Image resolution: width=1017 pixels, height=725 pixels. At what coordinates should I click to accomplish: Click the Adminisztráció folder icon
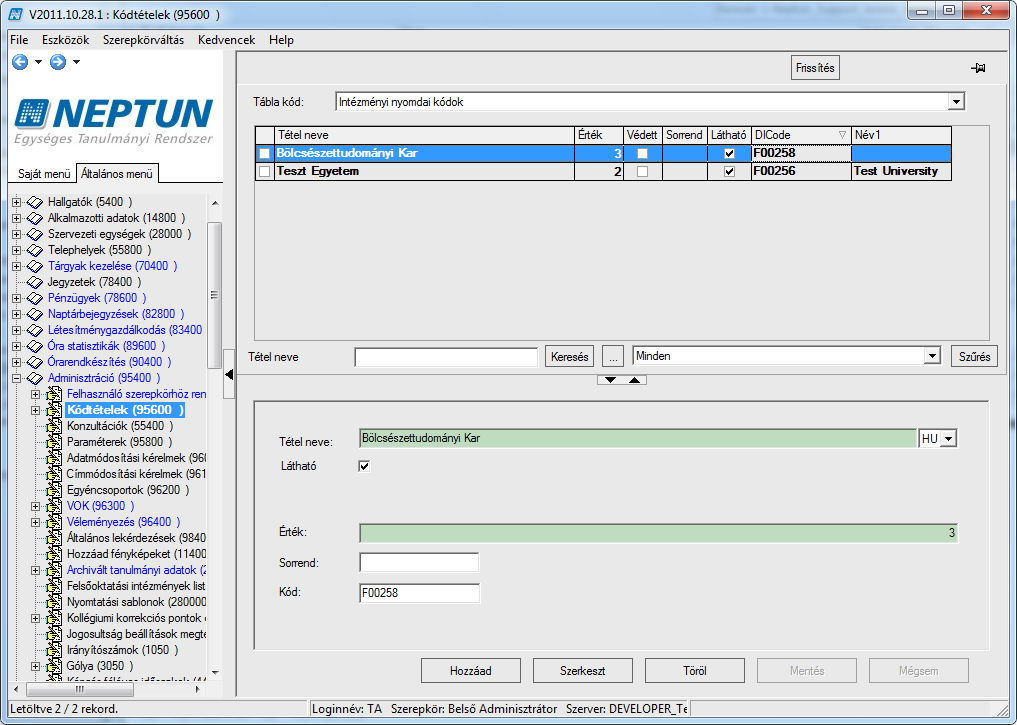34,378
